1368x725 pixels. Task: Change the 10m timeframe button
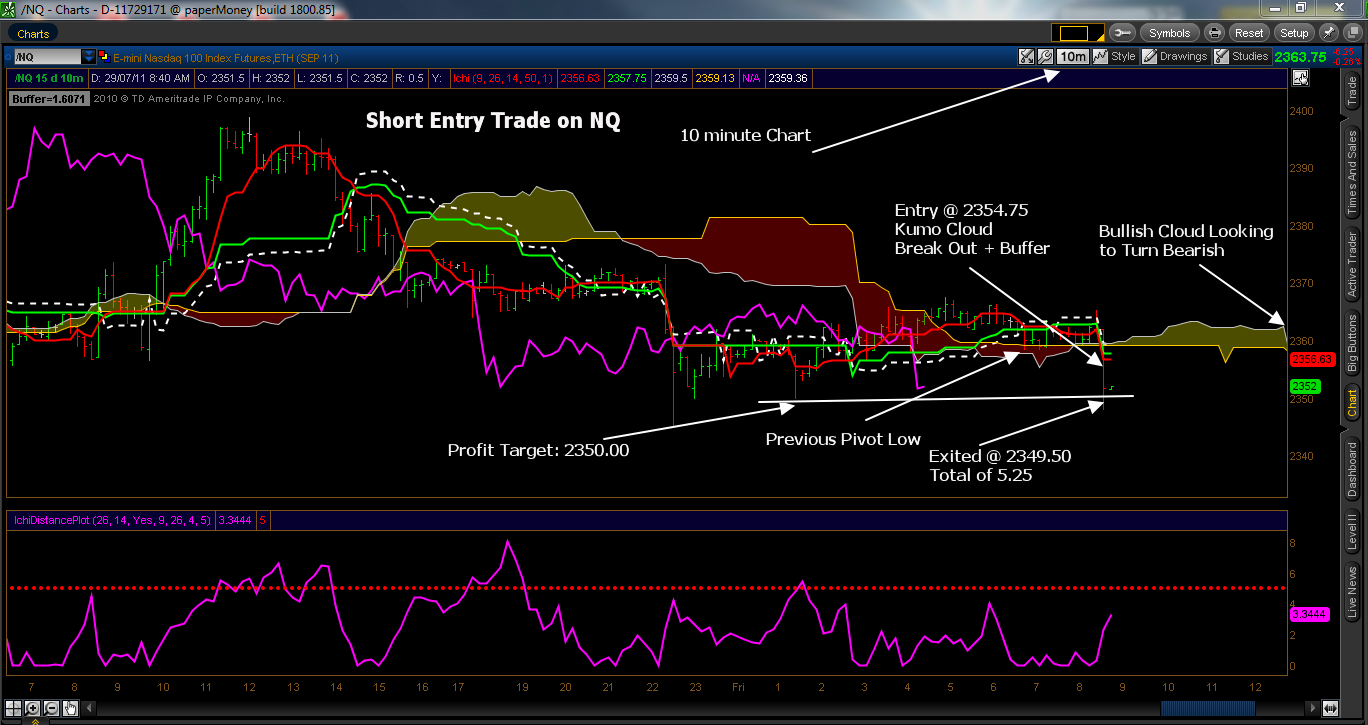click(1072, 57)
